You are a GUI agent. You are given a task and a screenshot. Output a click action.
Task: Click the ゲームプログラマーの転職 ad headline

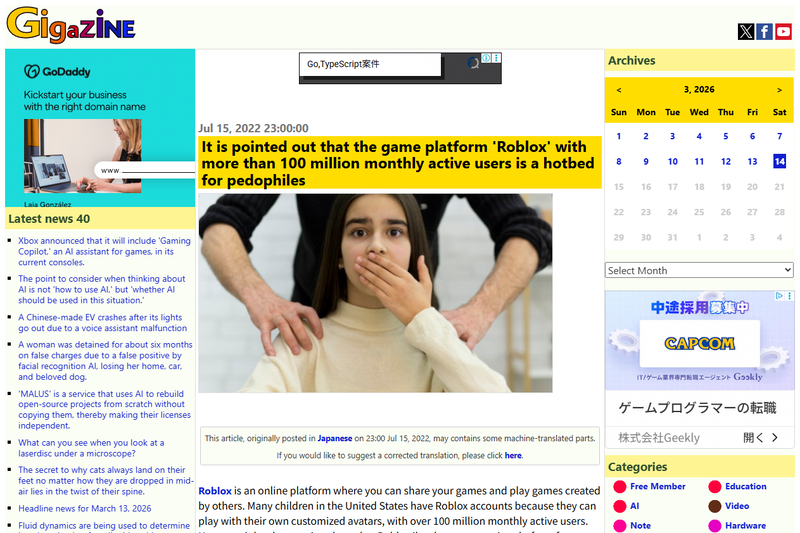click(697, 408)
